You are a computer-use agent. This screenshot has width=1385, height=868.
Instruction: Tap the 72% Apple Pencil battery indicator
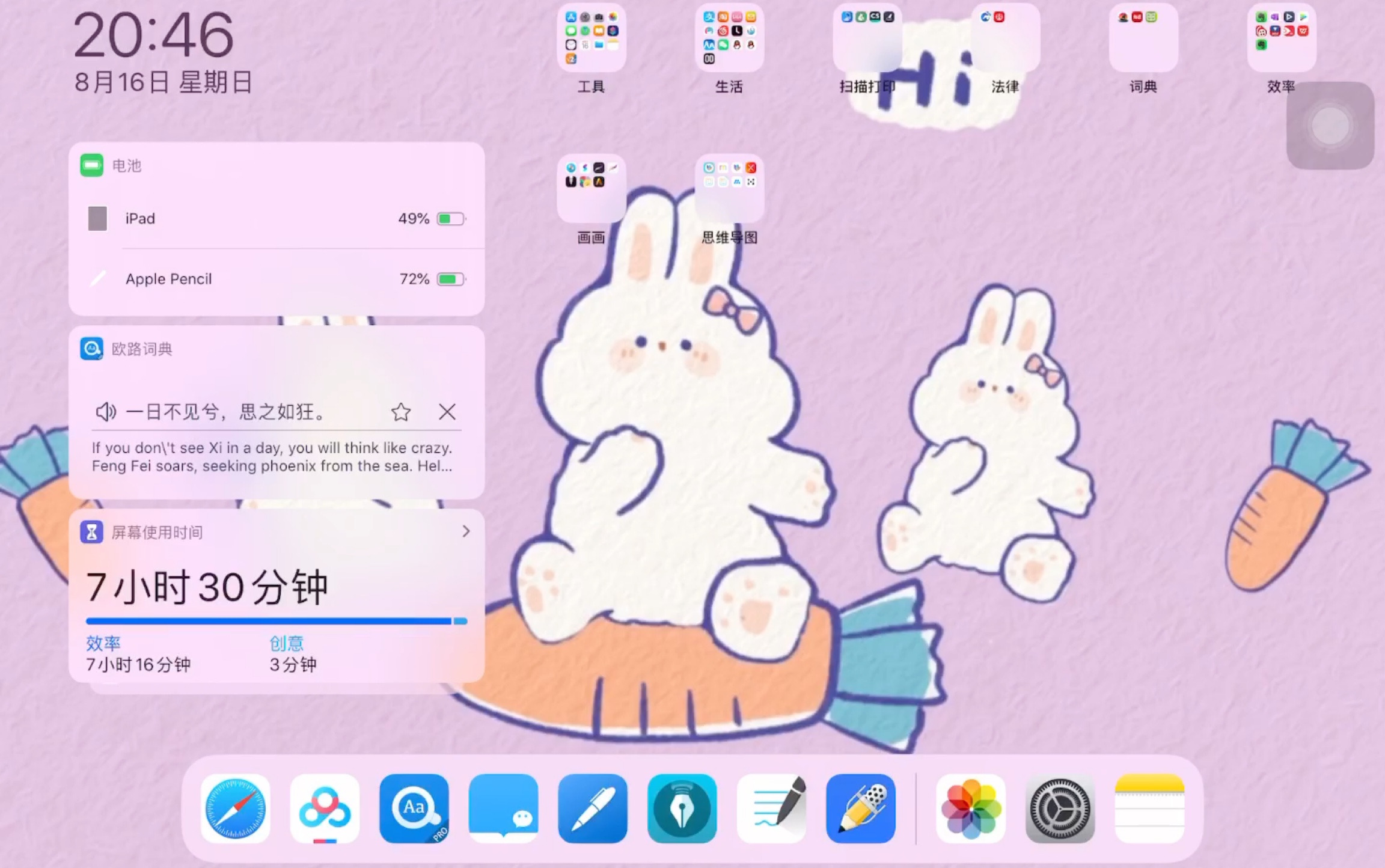(432, 279)
